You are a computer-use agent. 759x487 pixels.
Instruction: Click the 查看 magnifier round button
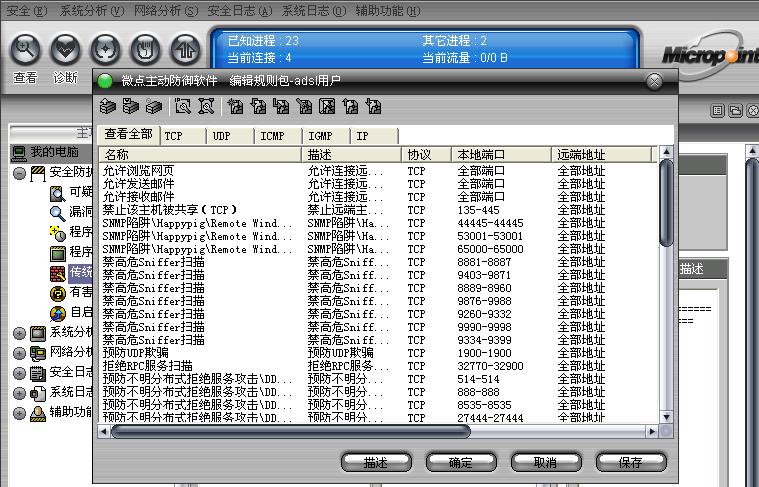(25, 49)
